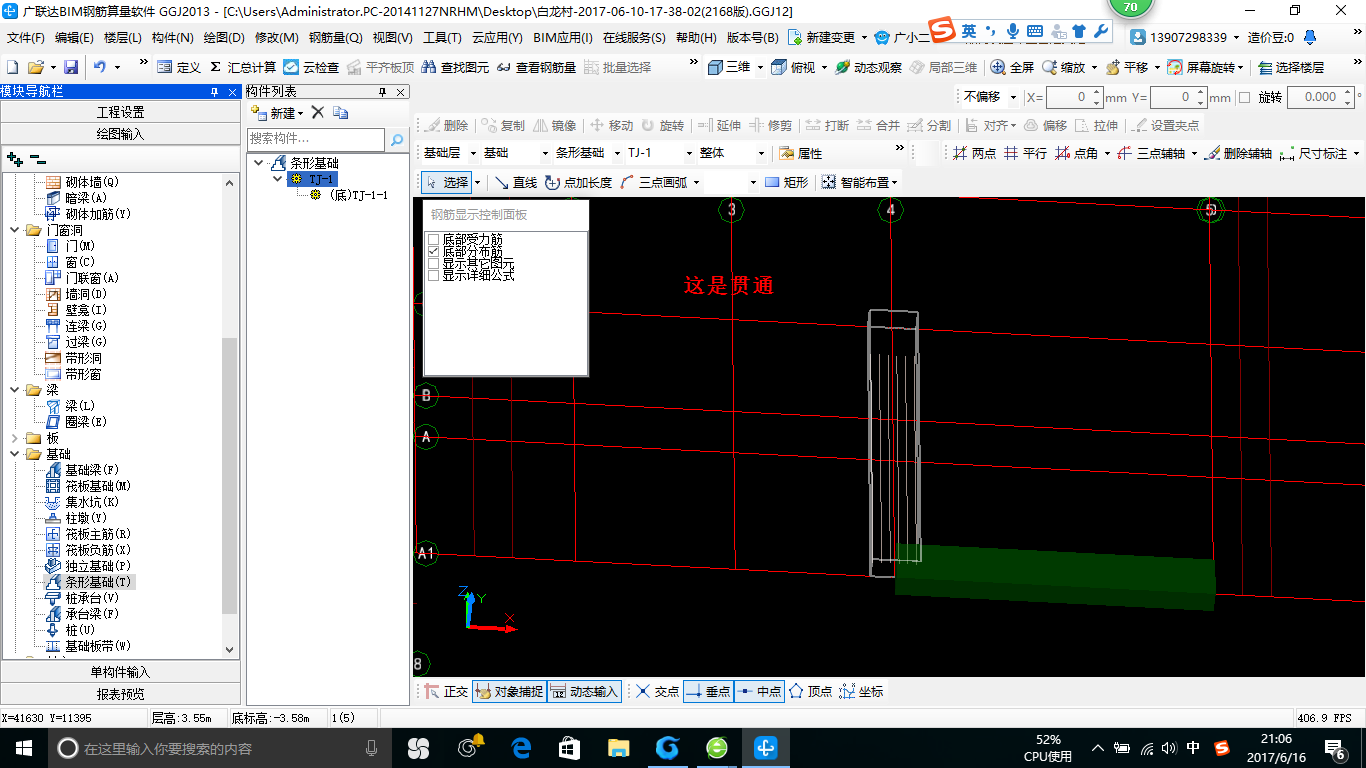This screenshot has width=1366, height=768.
Task: Click the 智能布置 smart layout button
Action: pos(859,182)
